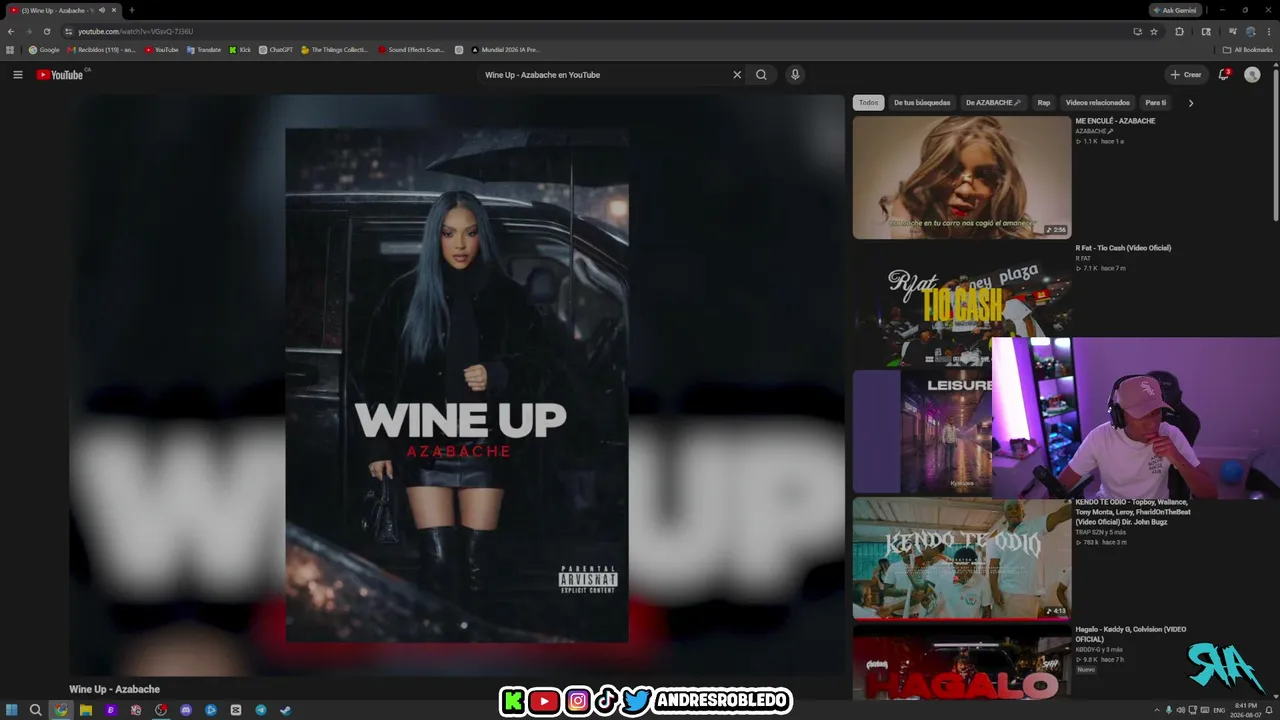Image resolution: width=1280 pixels, height=720 pixels.
Task: Open the Recibidos Gmail bookmark
Action: tap(101, 49)
